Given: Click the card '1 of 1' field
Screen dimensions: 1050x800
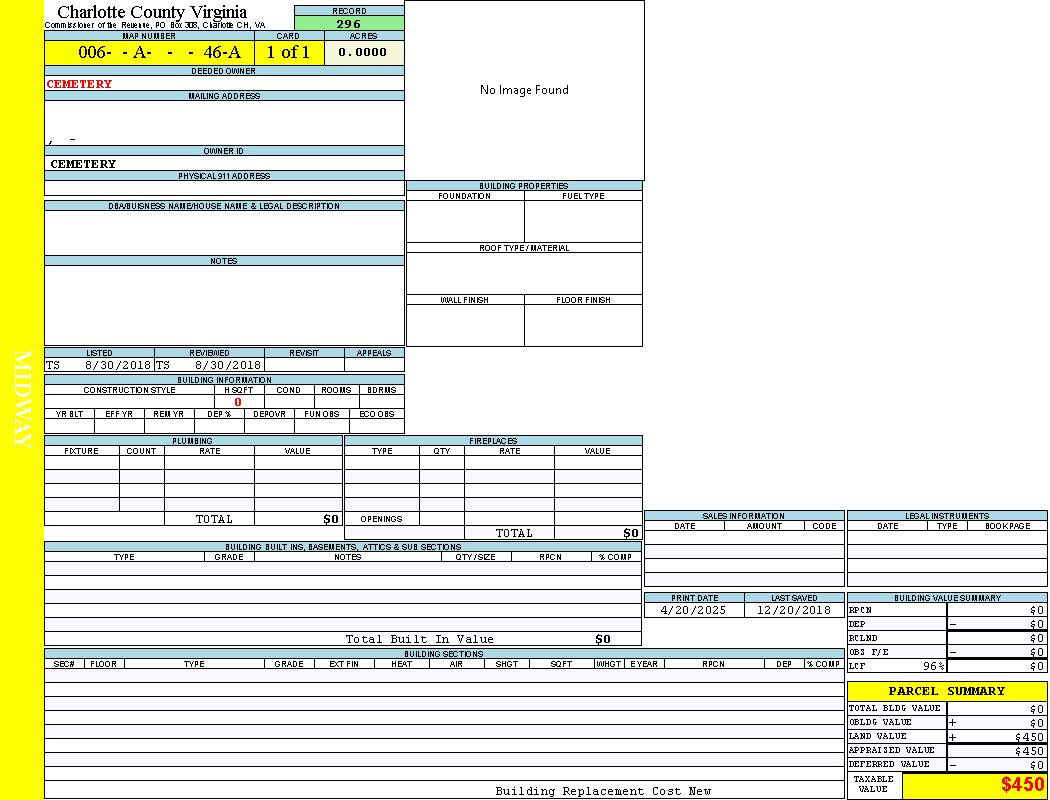Looking at the screenshot, I should pos(288,53).
